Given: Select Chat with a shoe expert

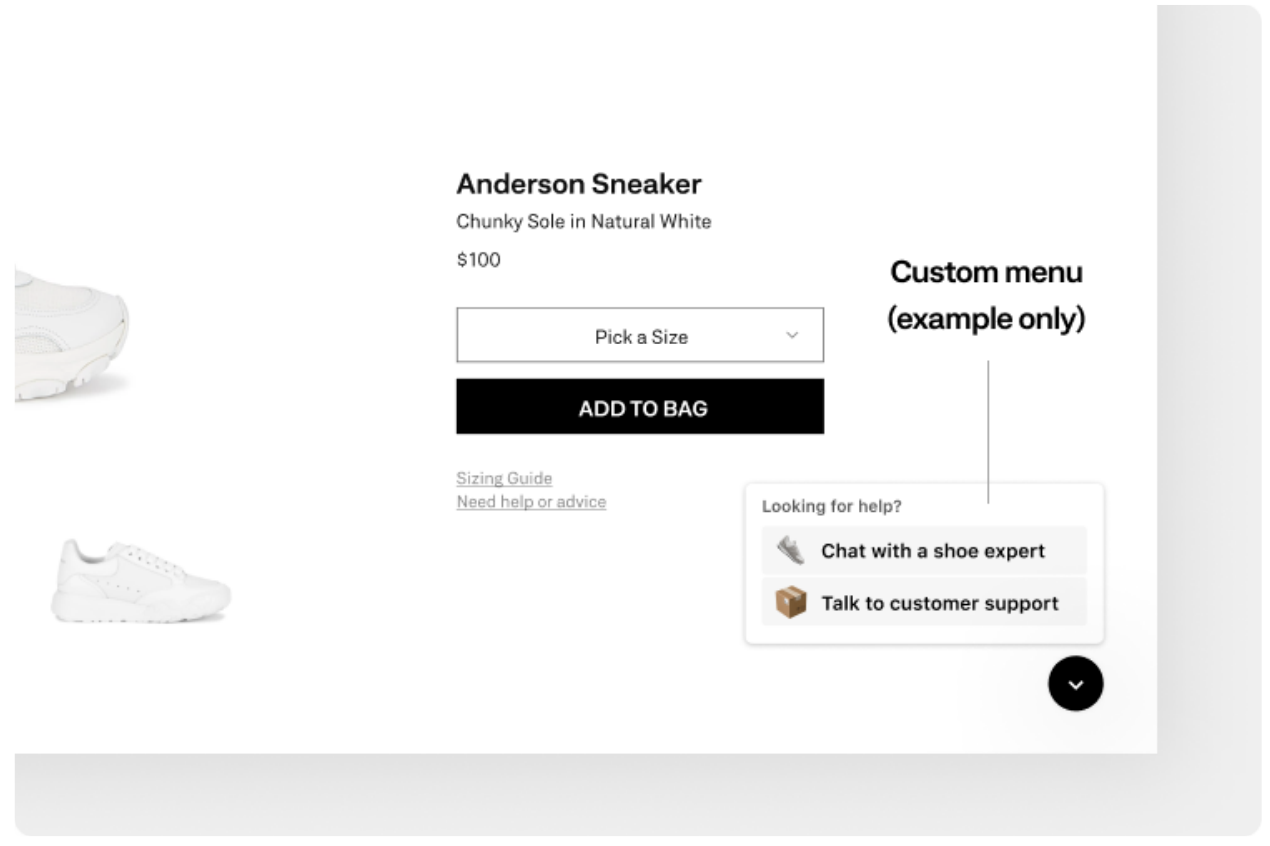Looking at the screenshot, I should point(924,551).
